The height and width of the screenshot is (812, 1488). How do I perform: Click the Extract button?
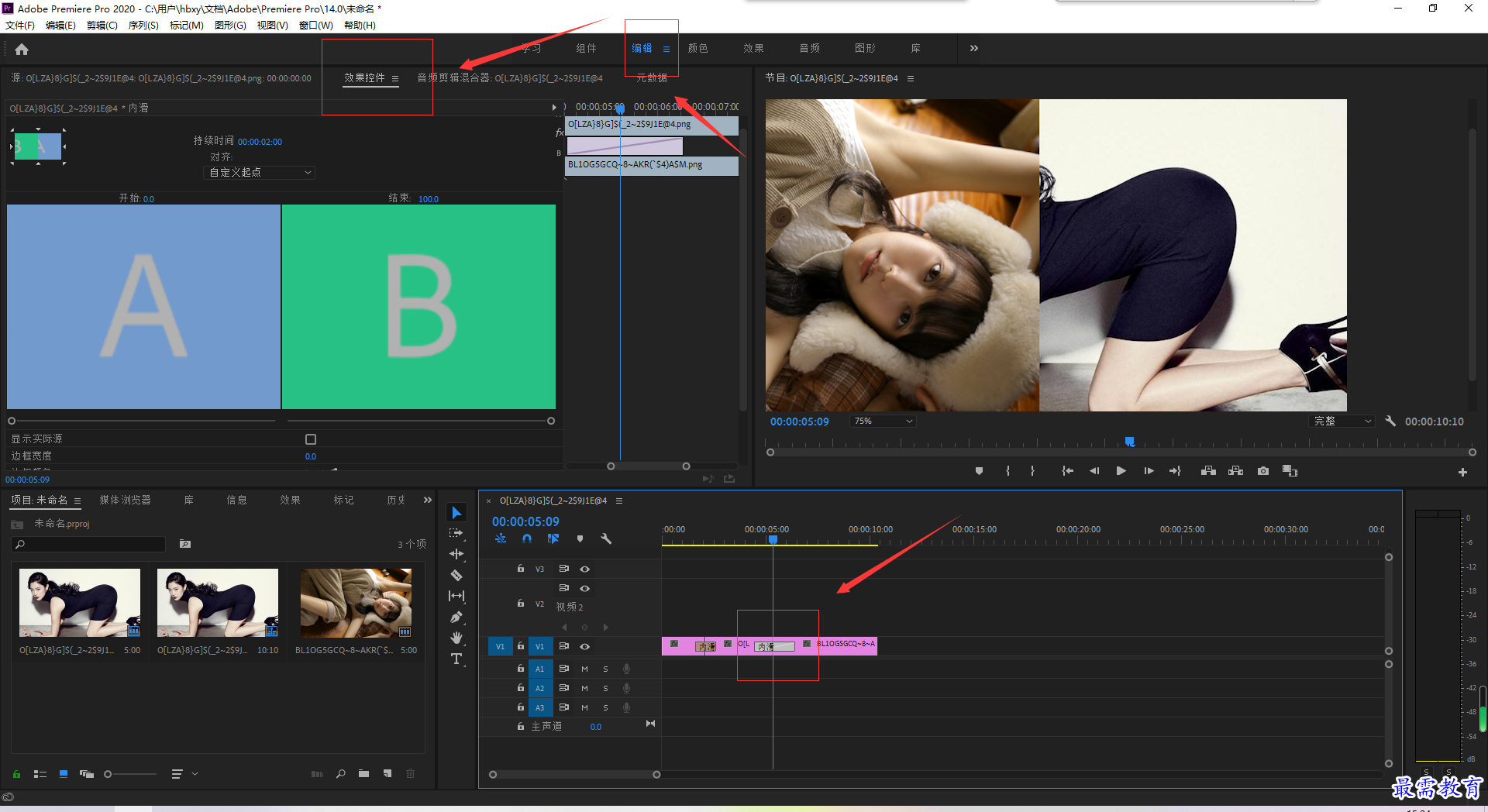point(1235,471)
